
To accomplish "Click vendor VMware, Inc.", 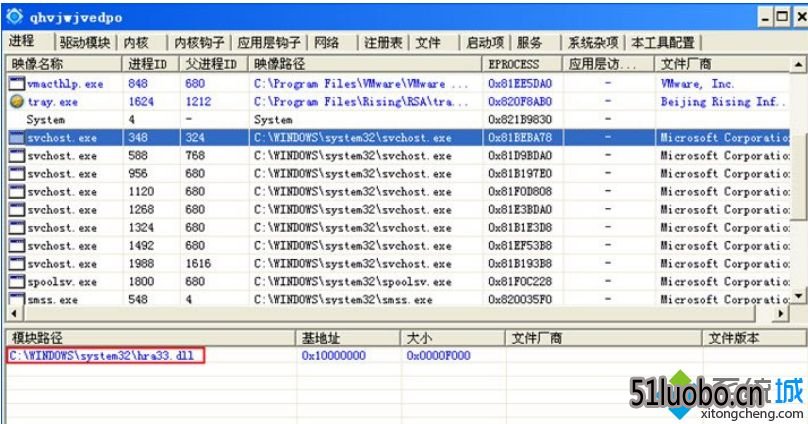I will [x=698, y=83].
